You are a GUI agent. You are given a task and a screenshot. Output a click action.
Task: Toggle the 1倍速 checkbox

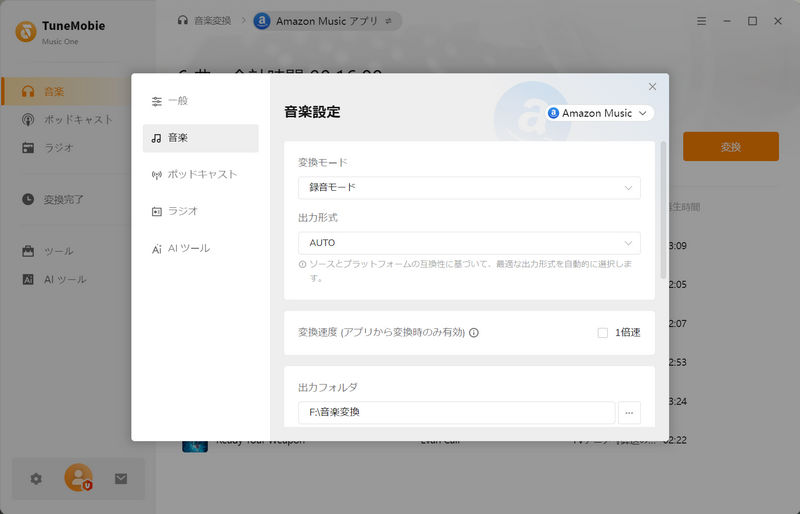click(x=603, y=333)
